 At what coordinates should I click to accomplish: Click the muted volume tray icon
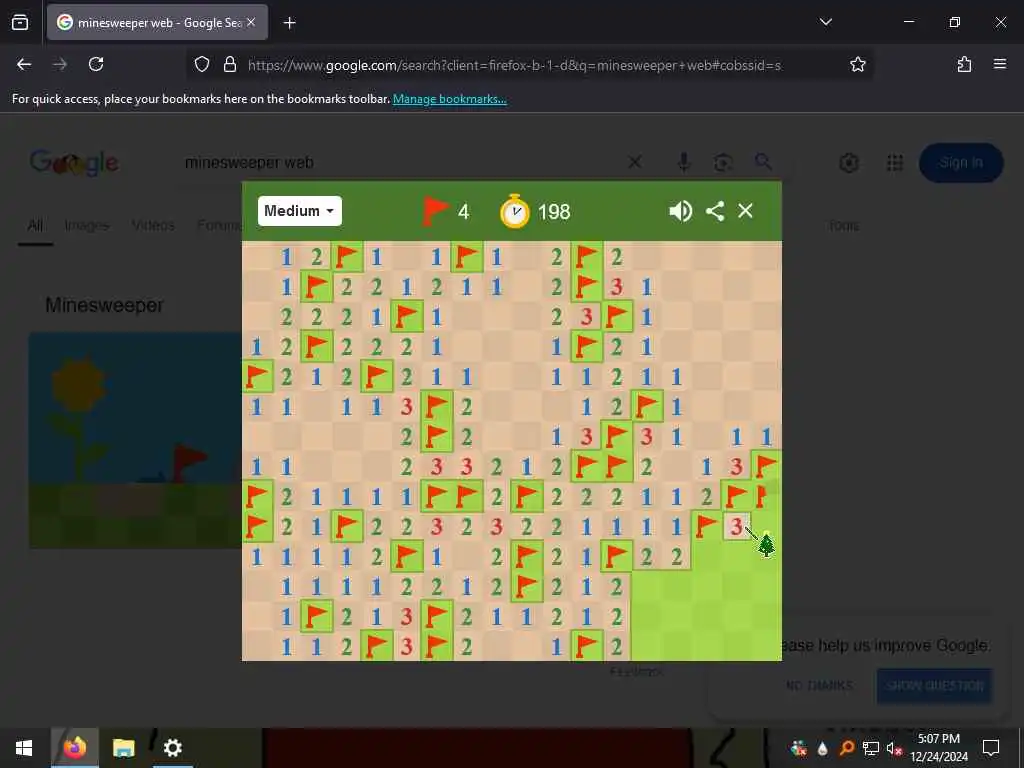pos(893,748)
